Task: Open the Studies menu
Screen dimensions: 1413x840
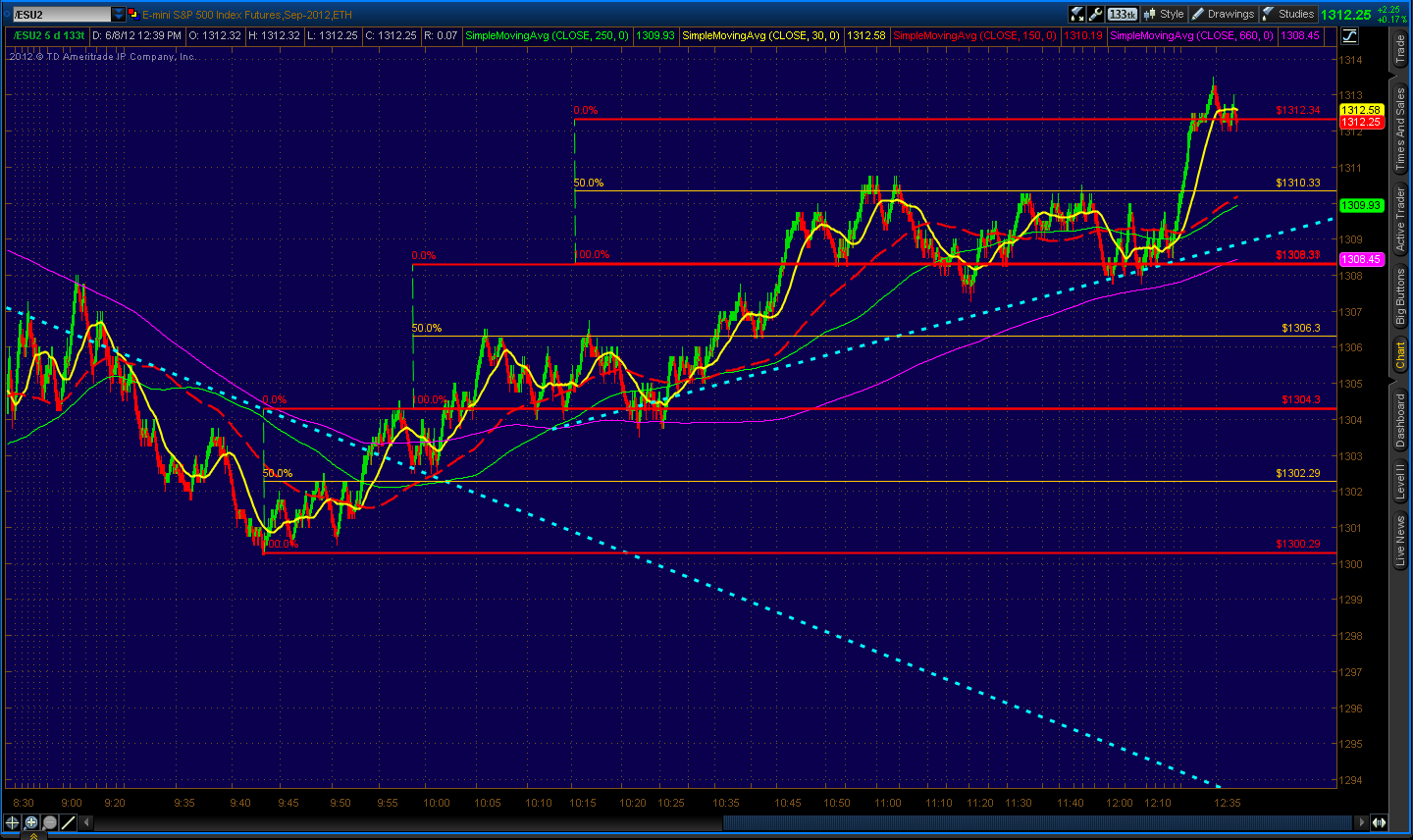Action: (x=1288, y=14)
